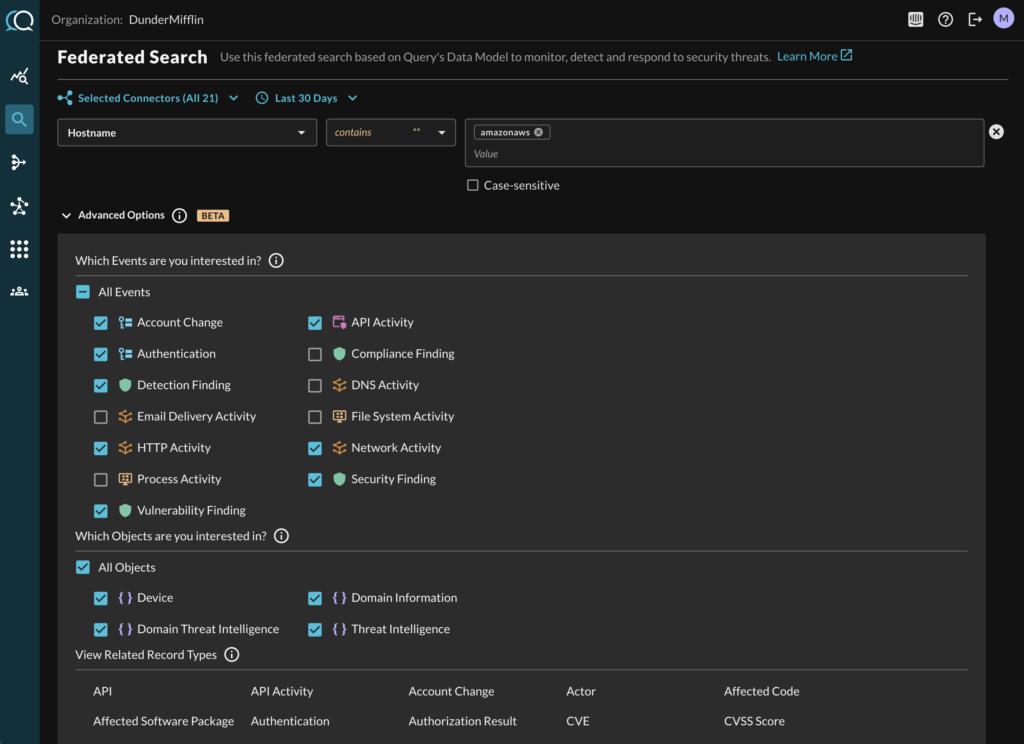Open the Last 30 Days time menu
The height and width of the screenshot is (744, 1024).
click(x=307, y=98)
